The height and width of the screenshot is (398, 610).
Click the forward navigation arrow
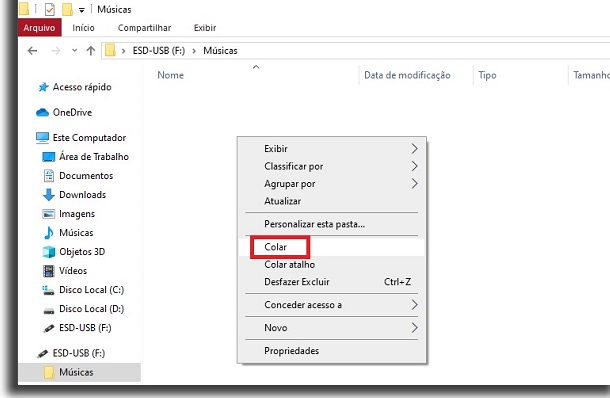(56, 51)
